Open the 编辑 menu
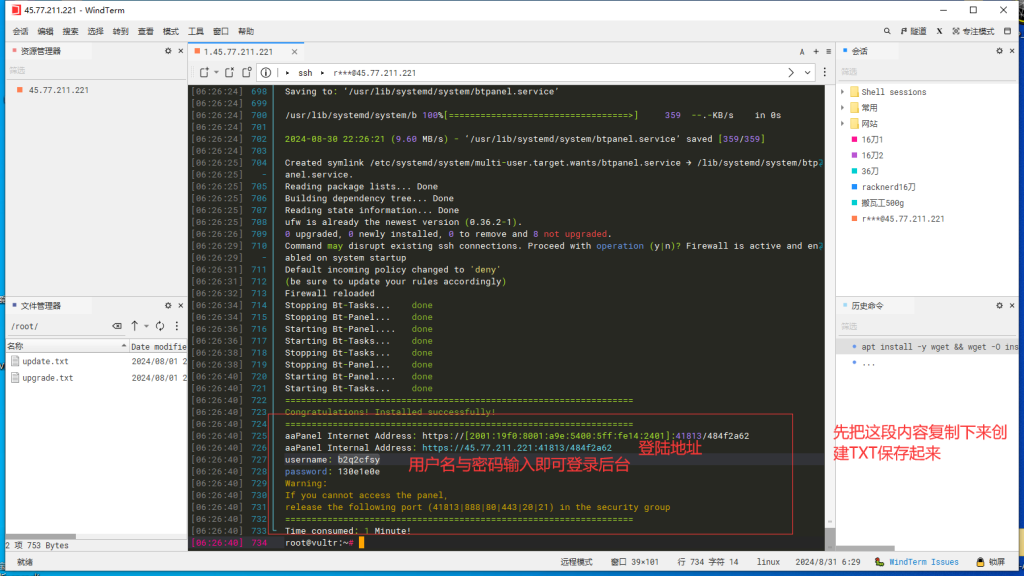Image resolution: width=1024 pixels, height=576 pixels. click(45, 31)
